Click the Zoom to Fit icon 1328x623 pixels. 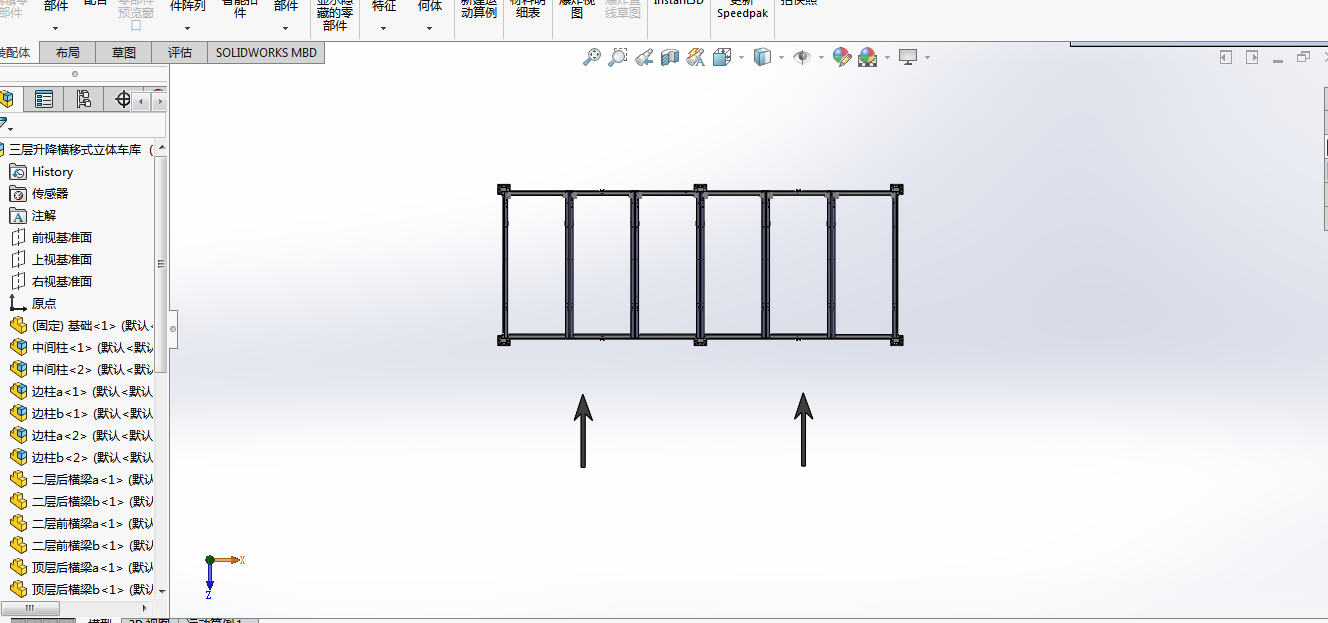tap(592, 57)
